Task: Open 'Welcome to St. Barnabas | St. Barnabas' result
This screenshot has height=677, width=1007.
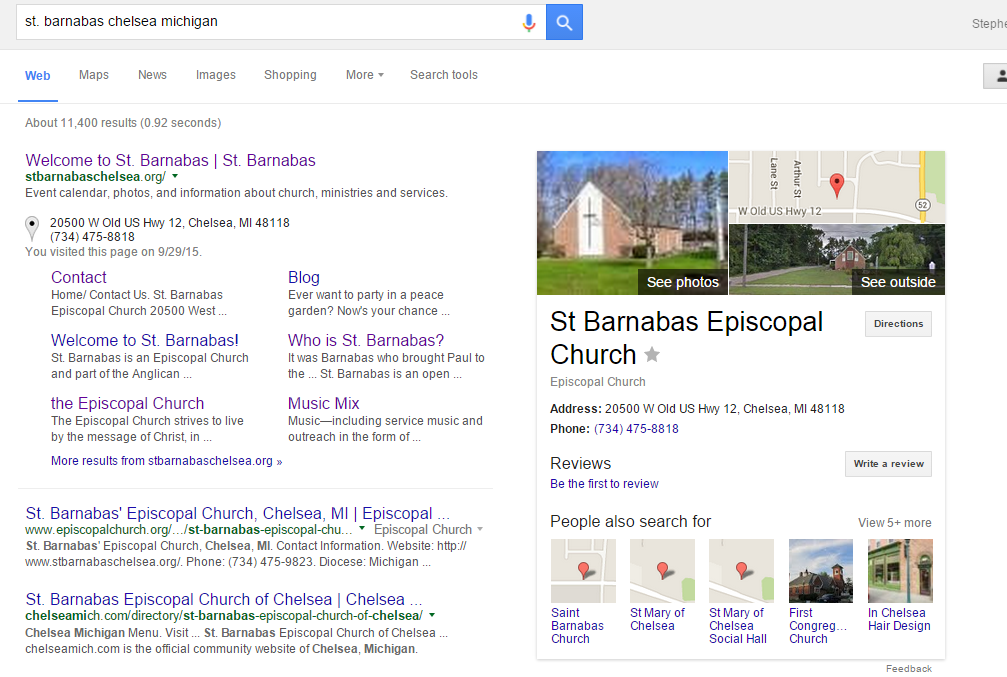Action: 170,160
